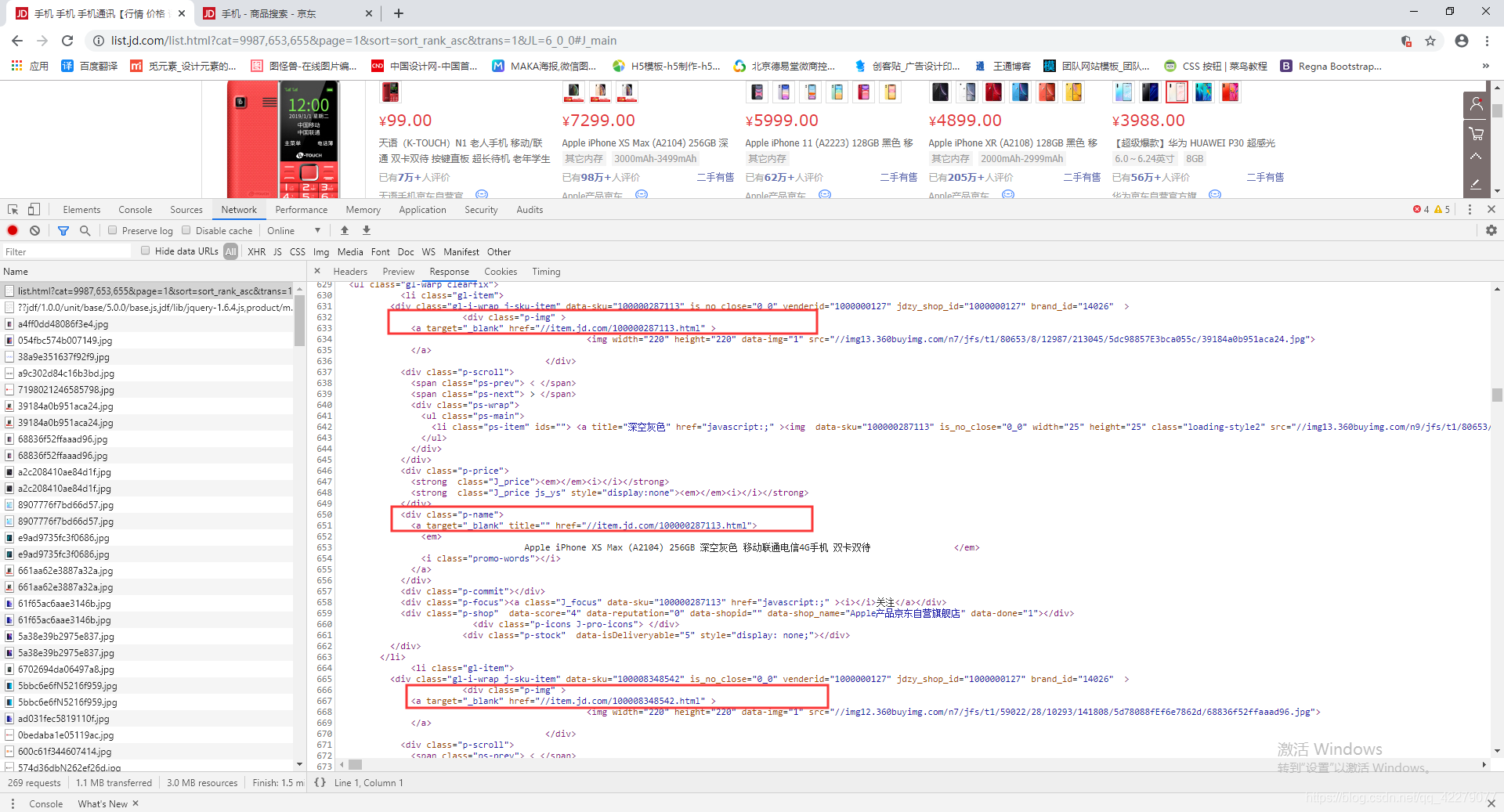Open the CSS 按钮 菜鸟教程 bookmark
Image resolution: width=1504 pixels, height=812 pixels.
click(1216, 66)
